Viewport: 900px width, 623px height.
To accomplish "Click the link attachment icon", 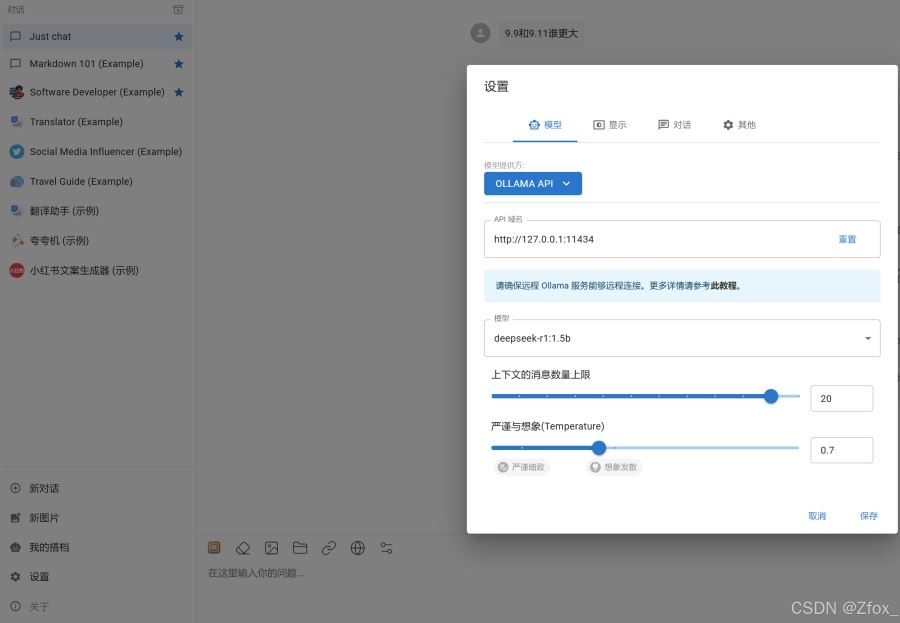I will [328, 548].
